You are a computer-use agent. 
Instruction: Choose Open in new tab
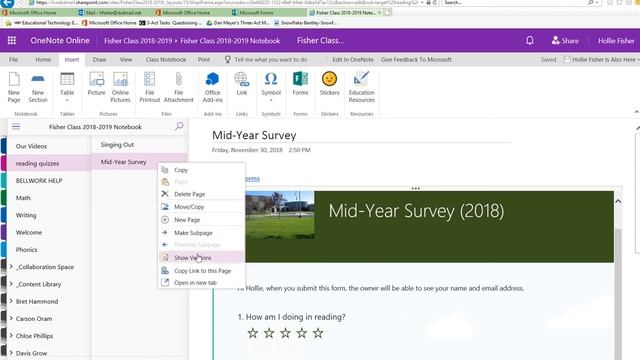coord(202,282)
